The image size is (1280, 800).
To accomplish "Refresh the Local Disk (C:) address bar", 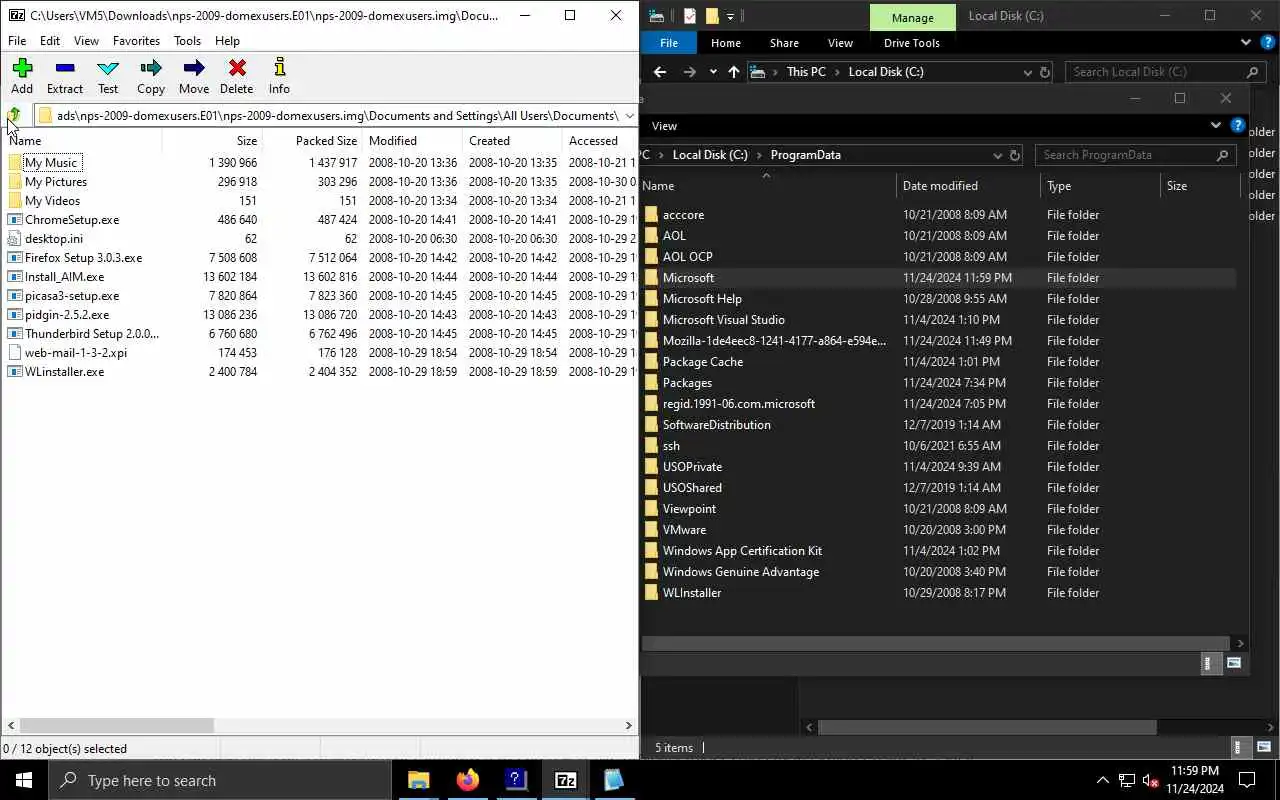I will (x=1045, y=72).
